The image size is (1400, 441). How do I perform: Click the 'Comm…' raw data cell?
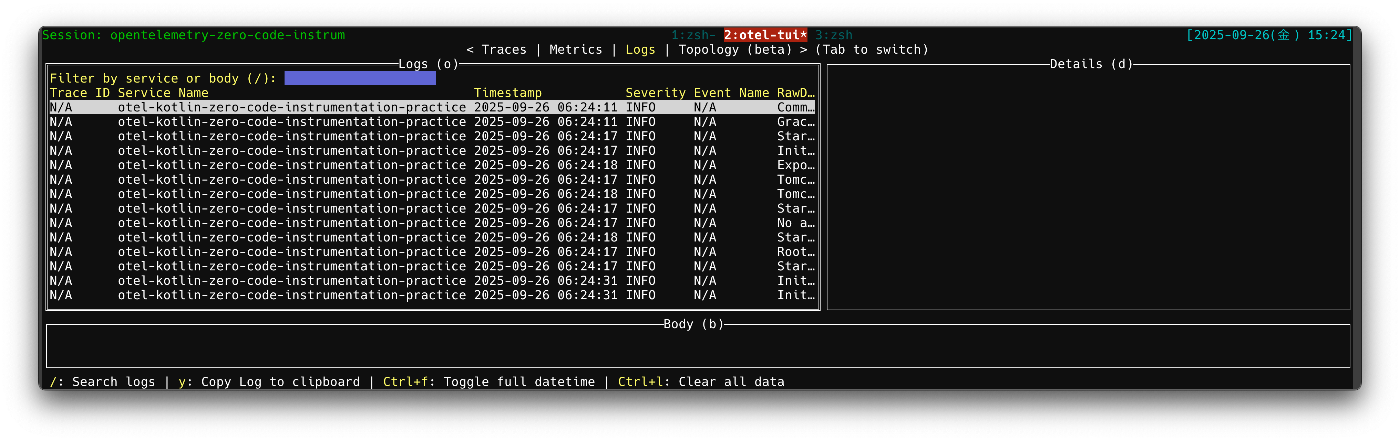pyautogui.click(x=796, y=107)
